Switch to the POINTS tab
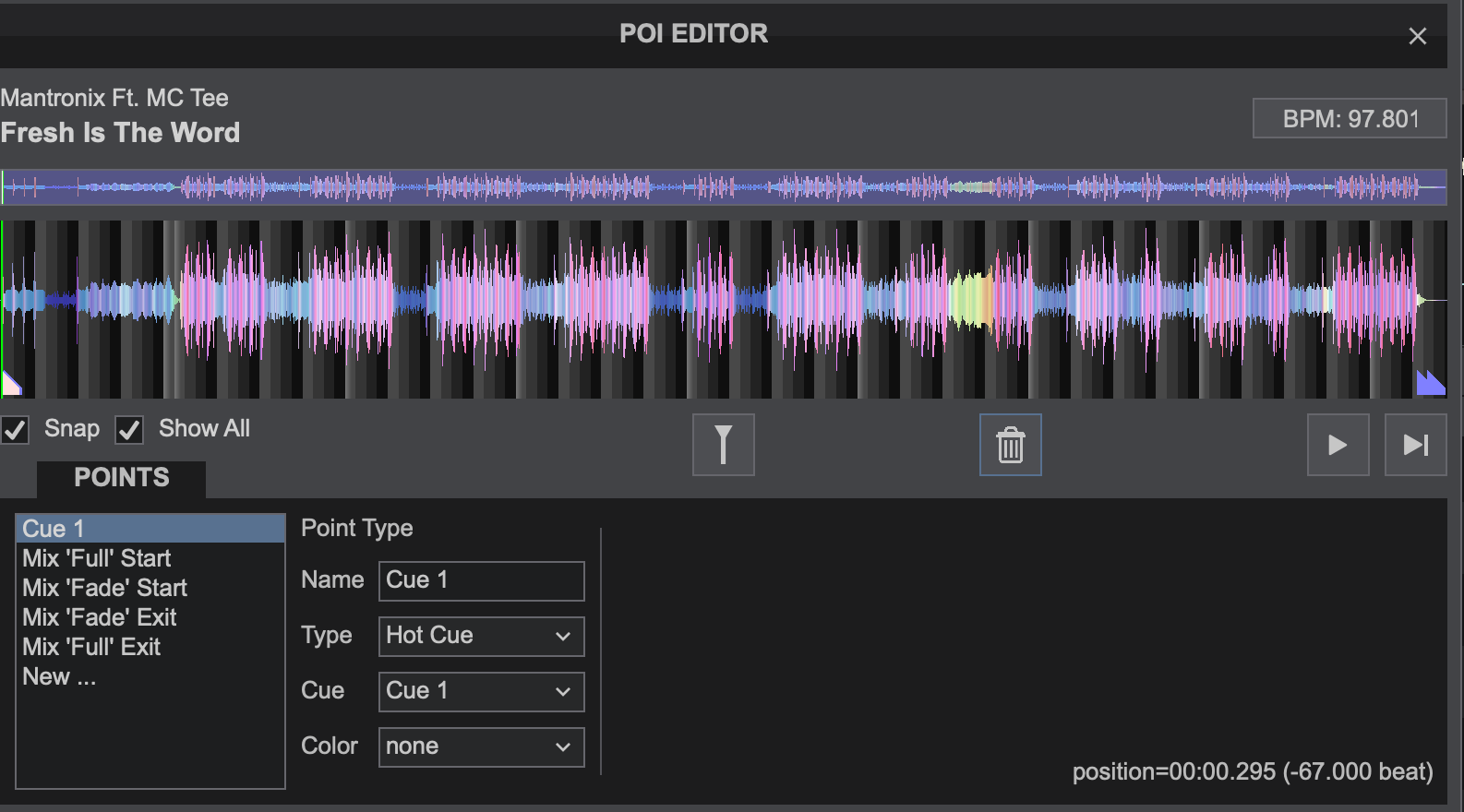 [x=121, y=478]
